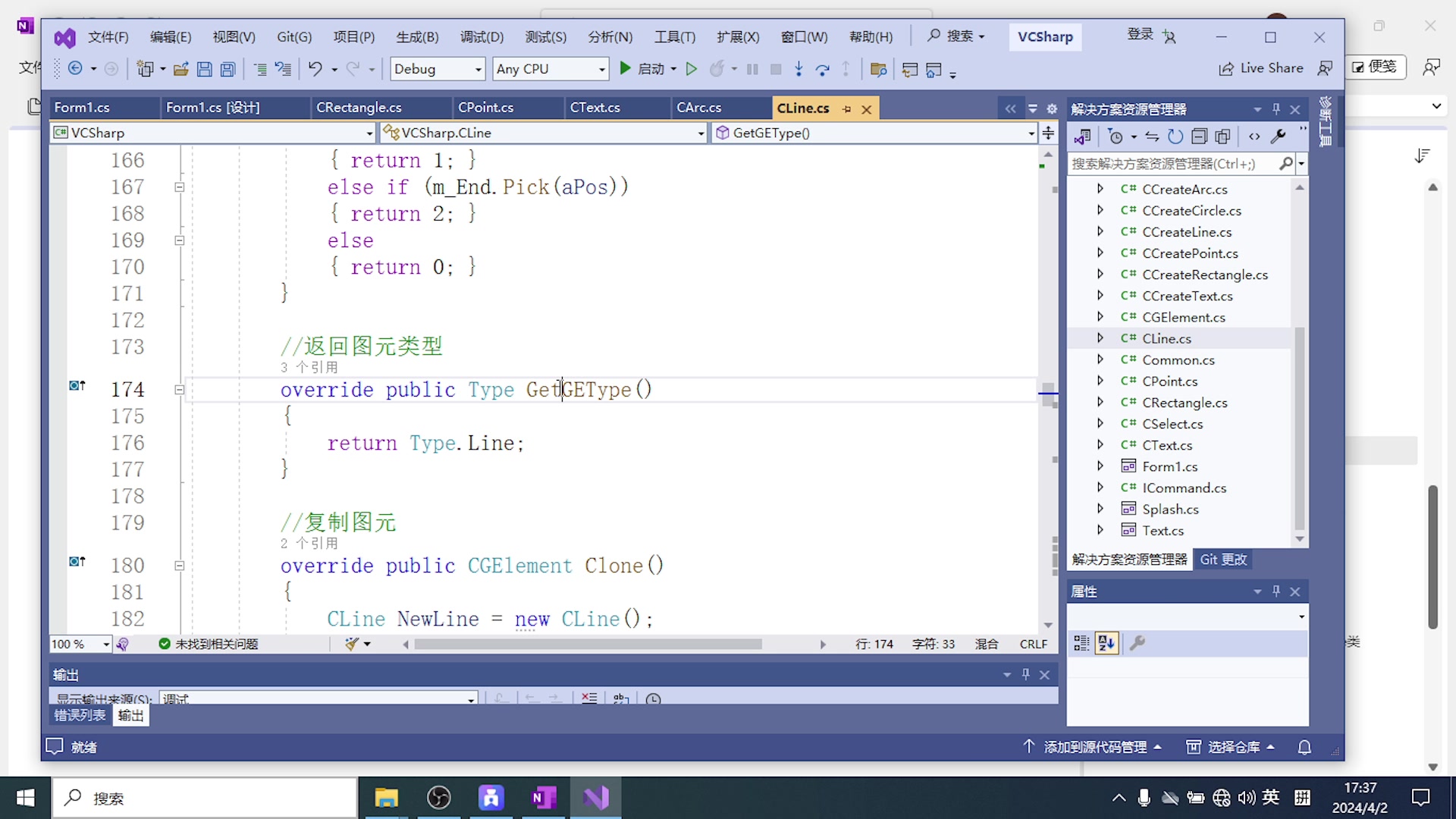The width and height of the screenshot is (1456, 819).
Task: Click the Solution Explorer vertical scrollbar
Action: pyautogui.click(x=1300, y=429)
